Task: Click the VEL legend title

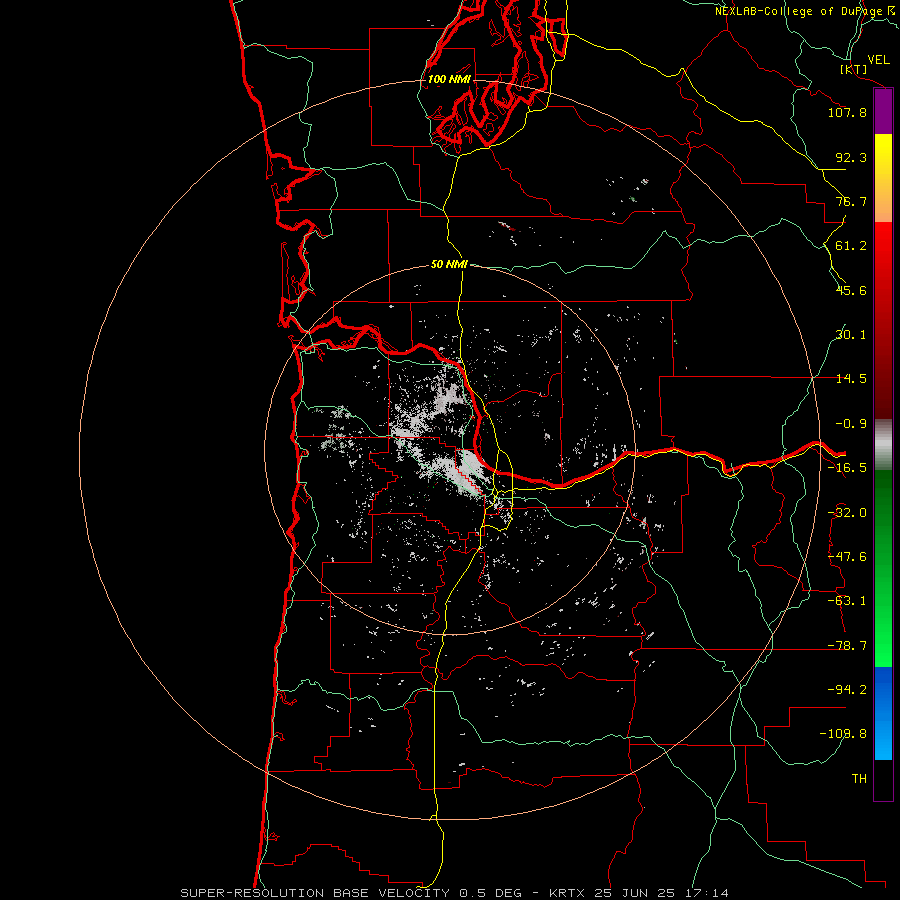Action: pyautogui.click(x=878, y=60)
